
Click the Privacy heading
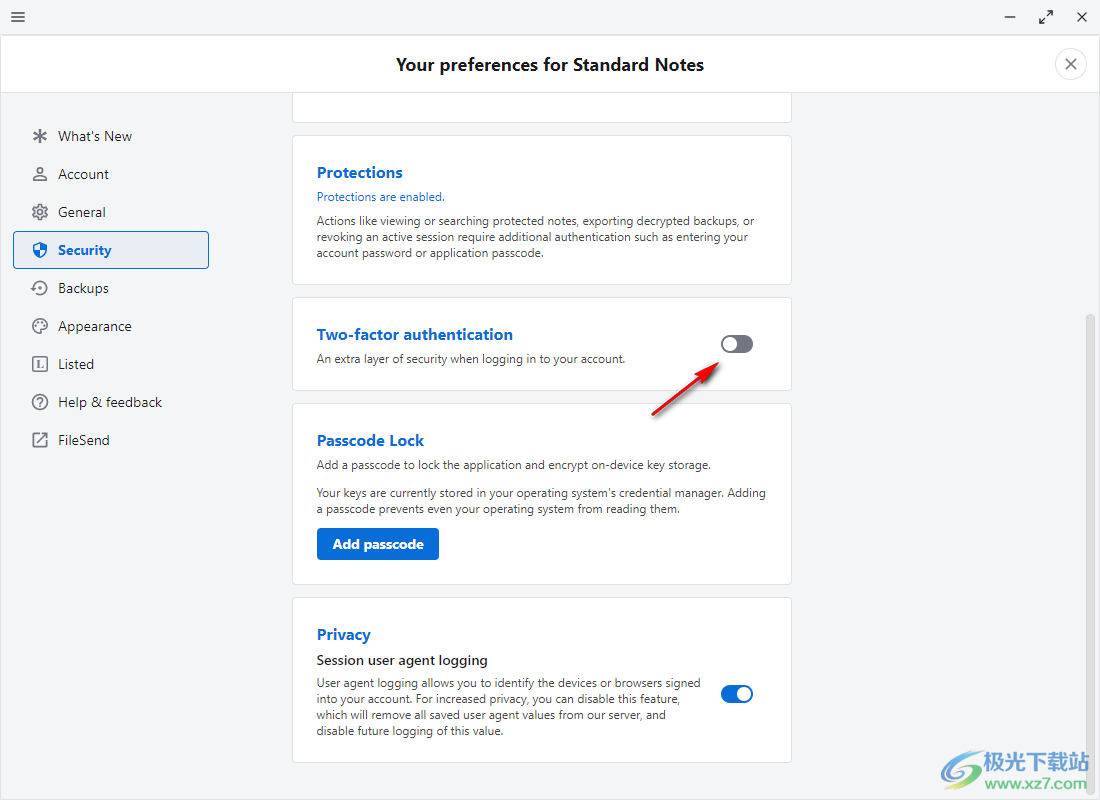343,634
